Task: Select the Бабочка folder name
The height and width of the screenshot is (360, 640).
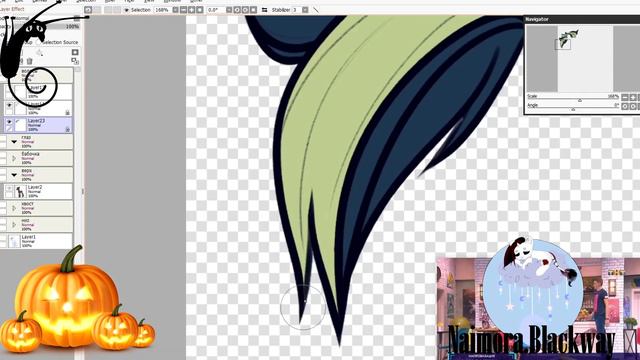Action: (30, 154)
